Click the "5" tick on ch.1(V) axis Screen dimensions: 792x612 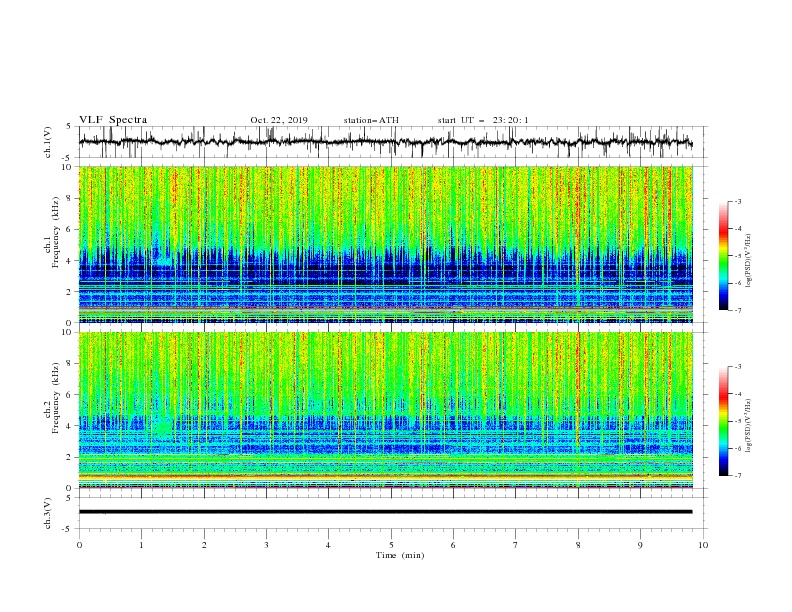(x=69, y=126)
